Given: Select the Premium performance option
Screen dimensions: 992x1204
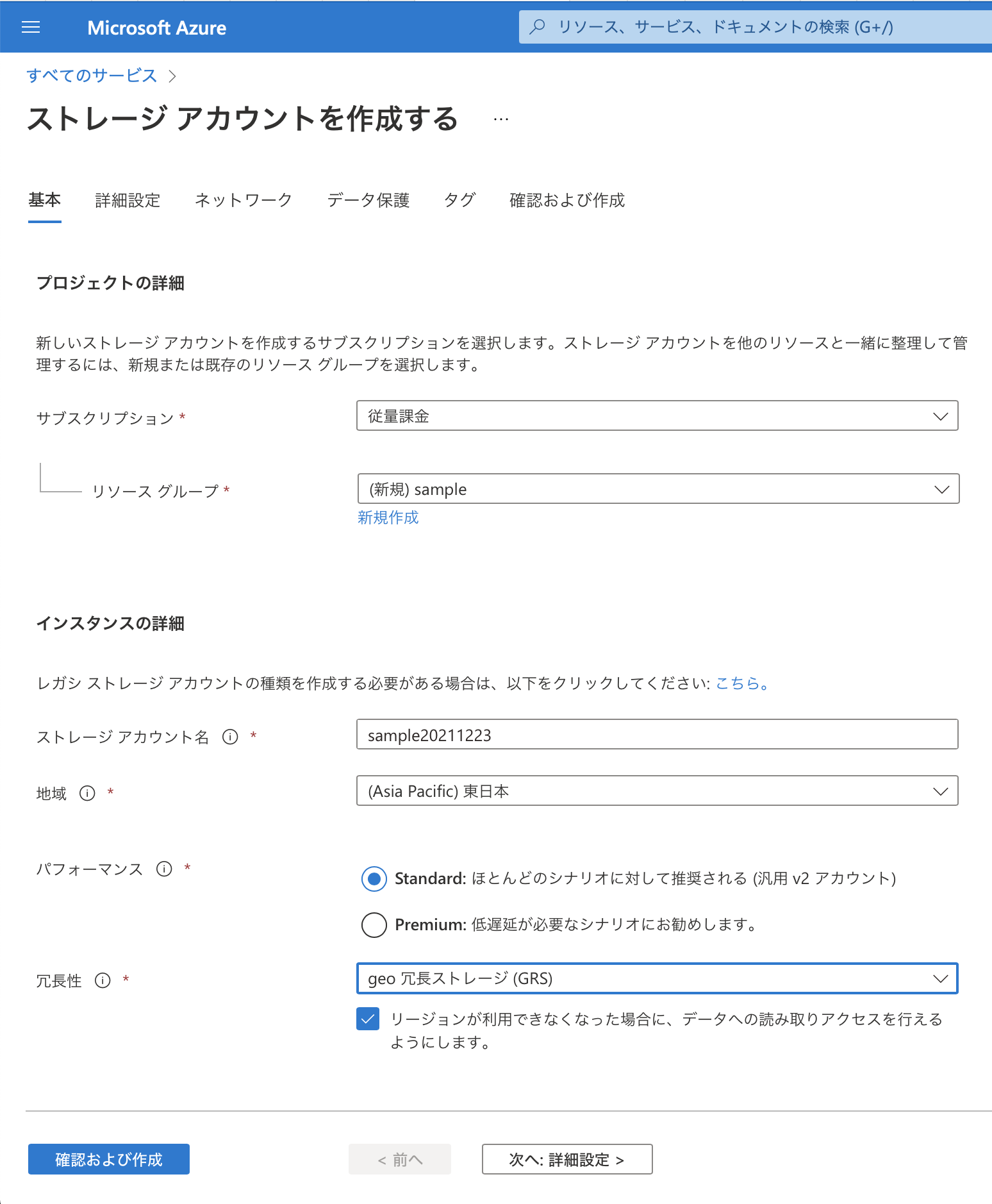Looking at the screenshot, I should point(374,925).
